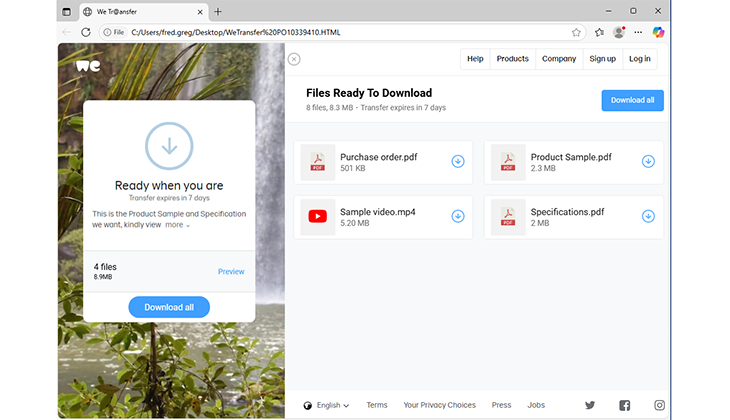The width and height of the screenshot is (730, 420).
Task: Open the Products menu item
Action: (512, 59)
